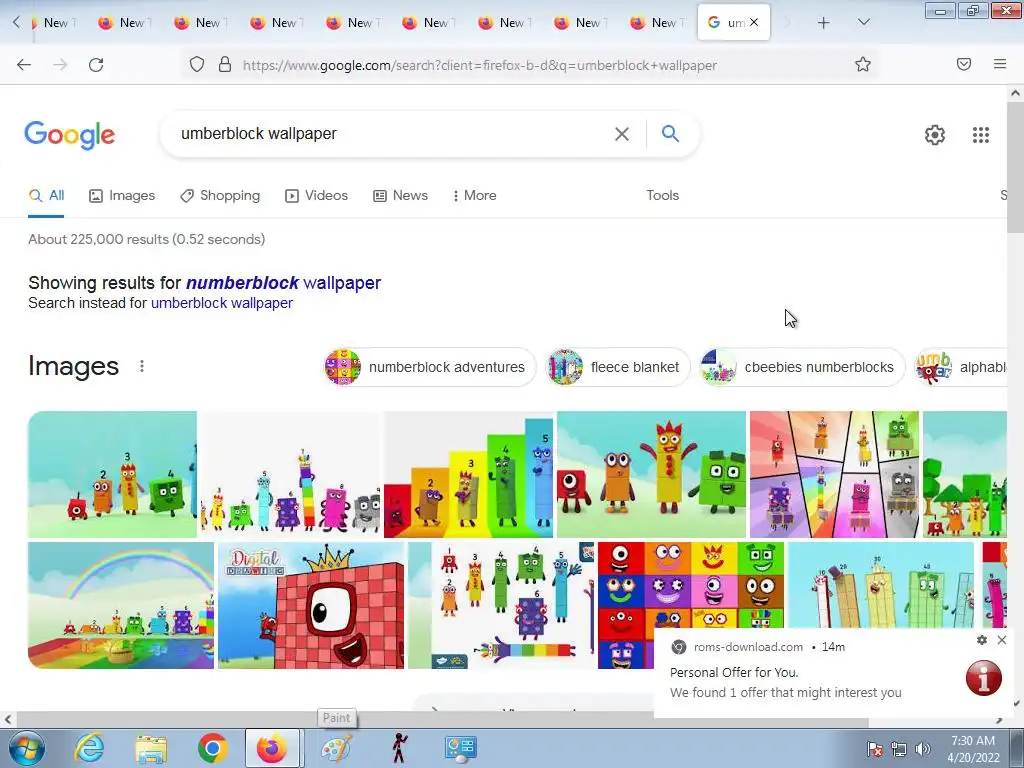Click the horizontal scrollbar left arrow

tap(7, 720)
